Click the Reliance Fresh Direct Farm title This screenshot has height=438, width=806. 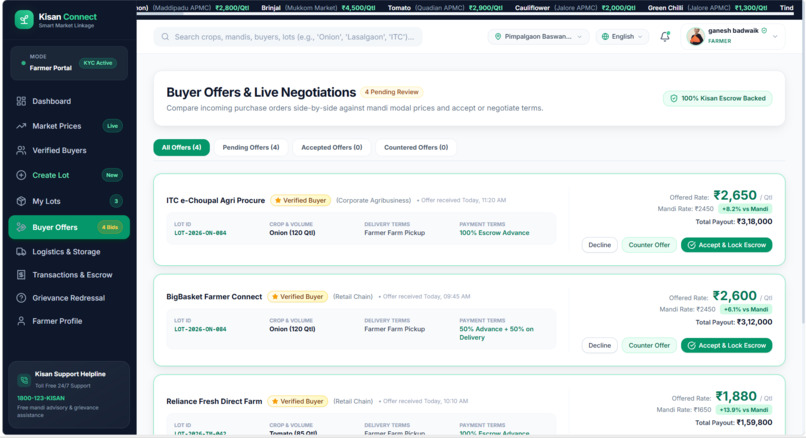pyautogui.click(x=214, y=402)
